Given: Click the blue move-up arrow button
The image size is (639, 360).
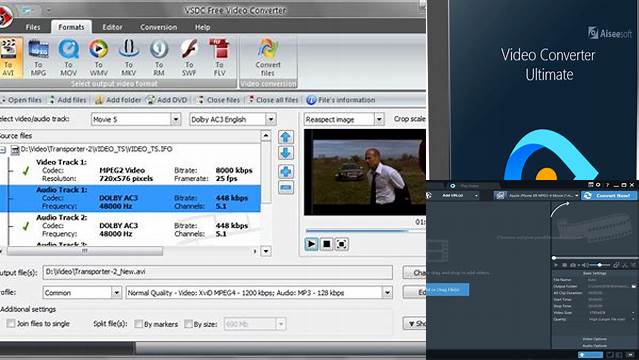Looking at the screenshot, I should click(286, 137).
